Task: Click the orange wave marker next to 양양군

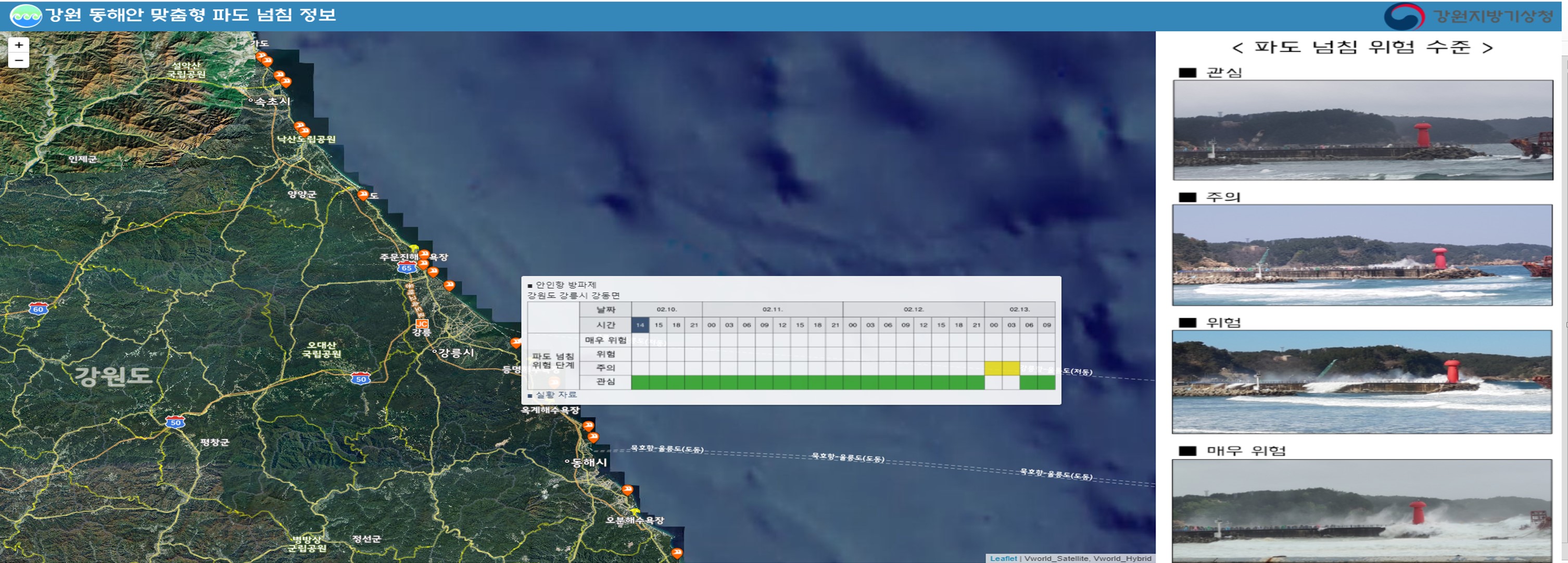Action: pos(363,194)
